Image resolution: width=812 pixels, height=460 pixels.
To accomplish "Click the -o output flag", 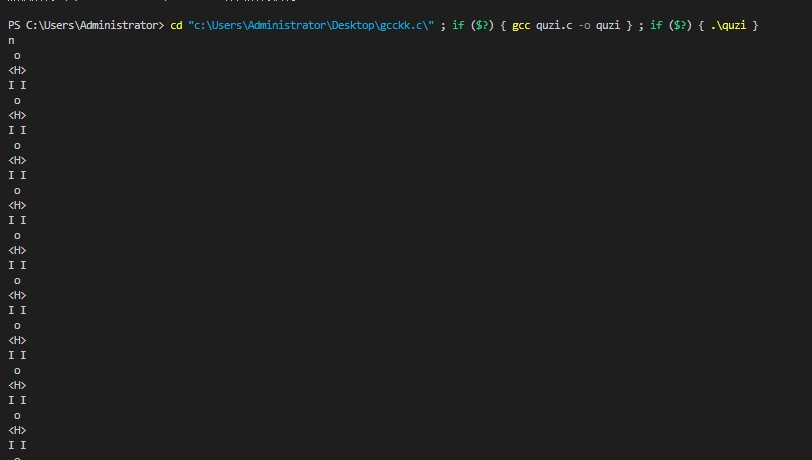I will click(x=585, y=24).
